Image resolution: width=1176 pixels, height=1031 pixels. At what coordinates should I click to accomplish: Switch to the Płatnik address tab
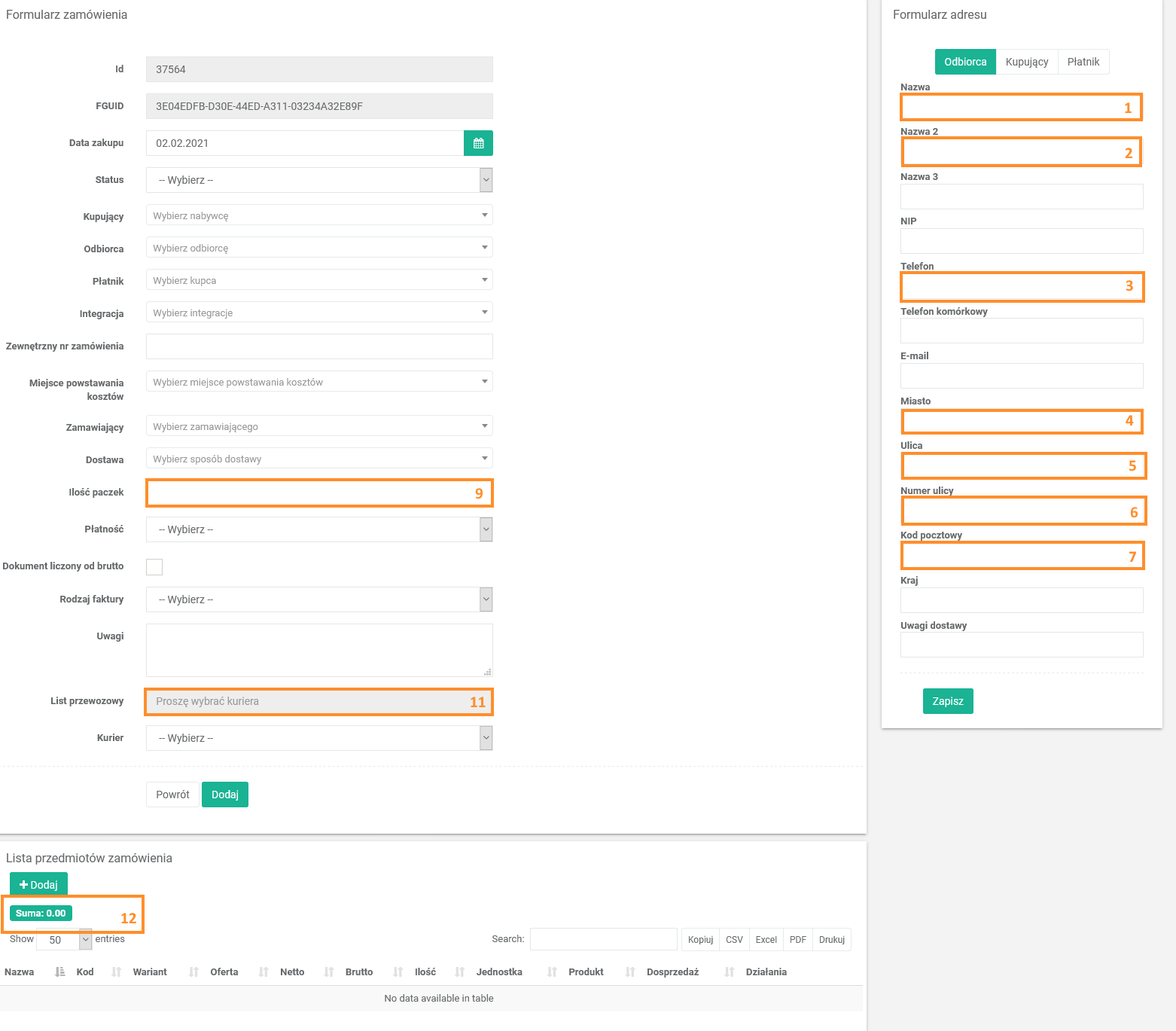click(x=1083, y=62)
